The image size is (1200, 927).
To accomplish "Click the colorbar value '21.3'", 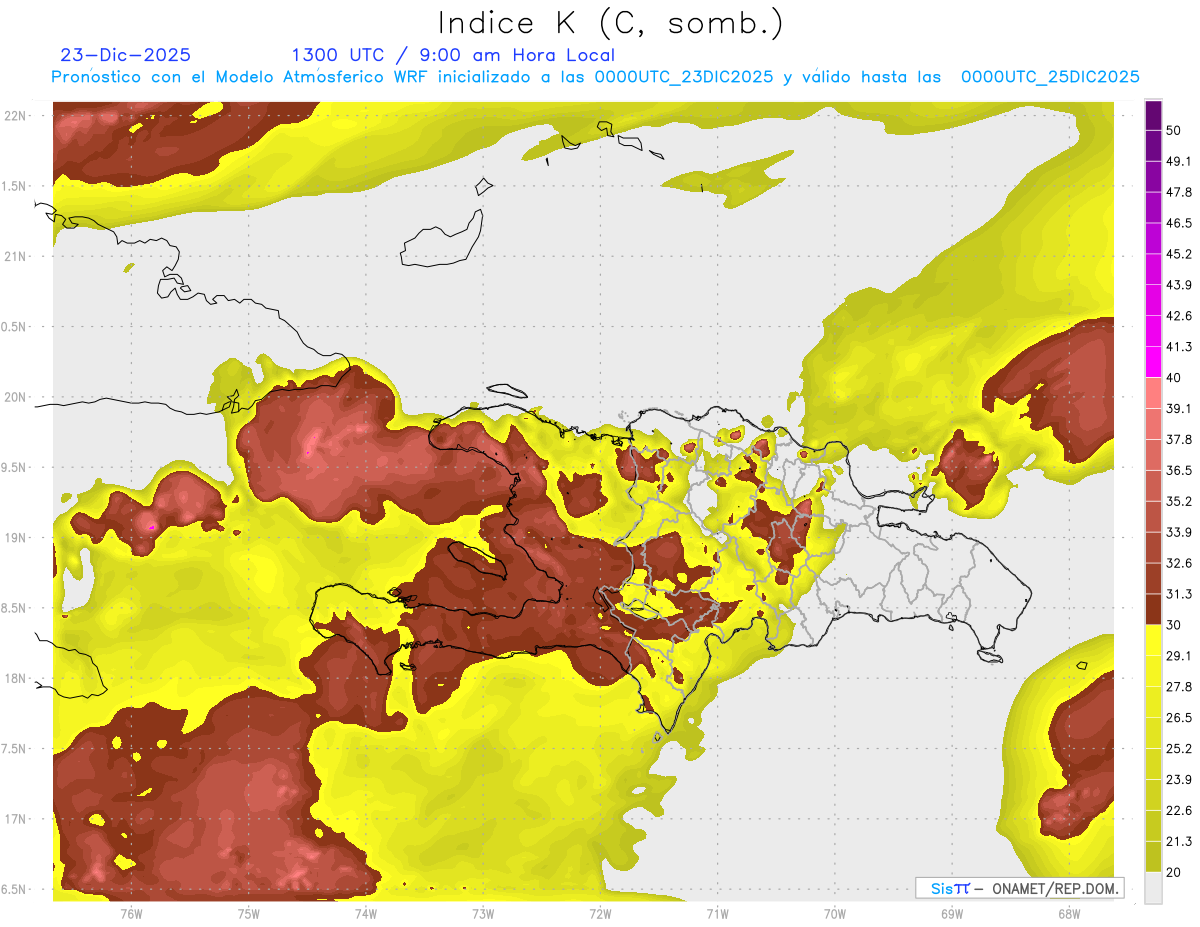I will (1179, 842).
